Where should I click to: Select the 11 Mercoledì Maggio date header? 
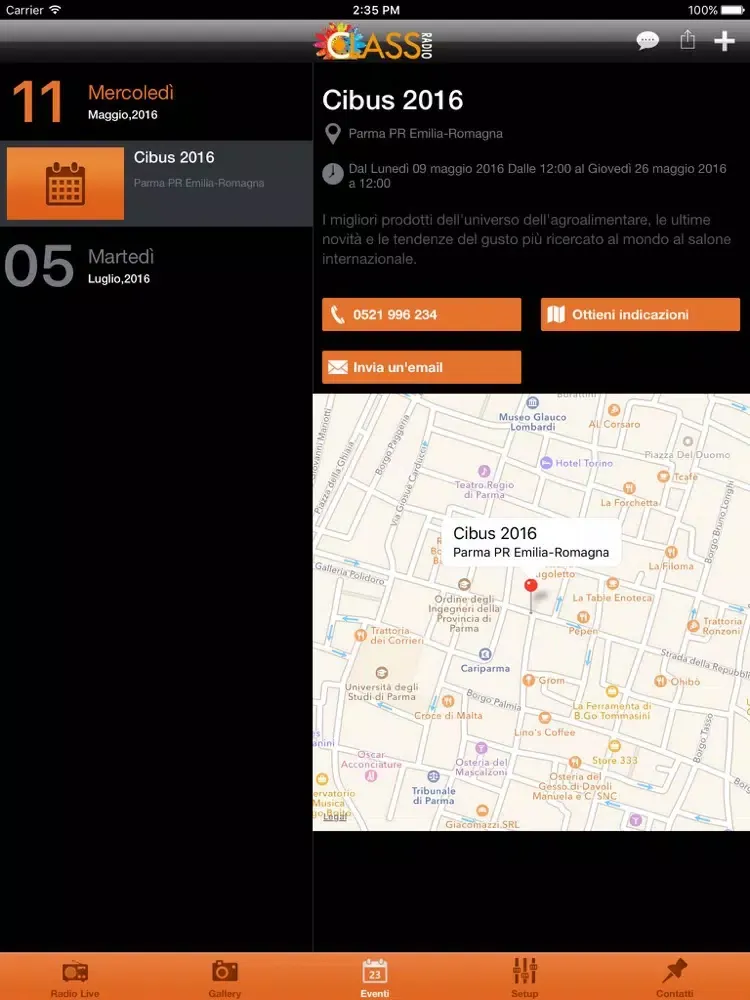(x=156, y=101)
